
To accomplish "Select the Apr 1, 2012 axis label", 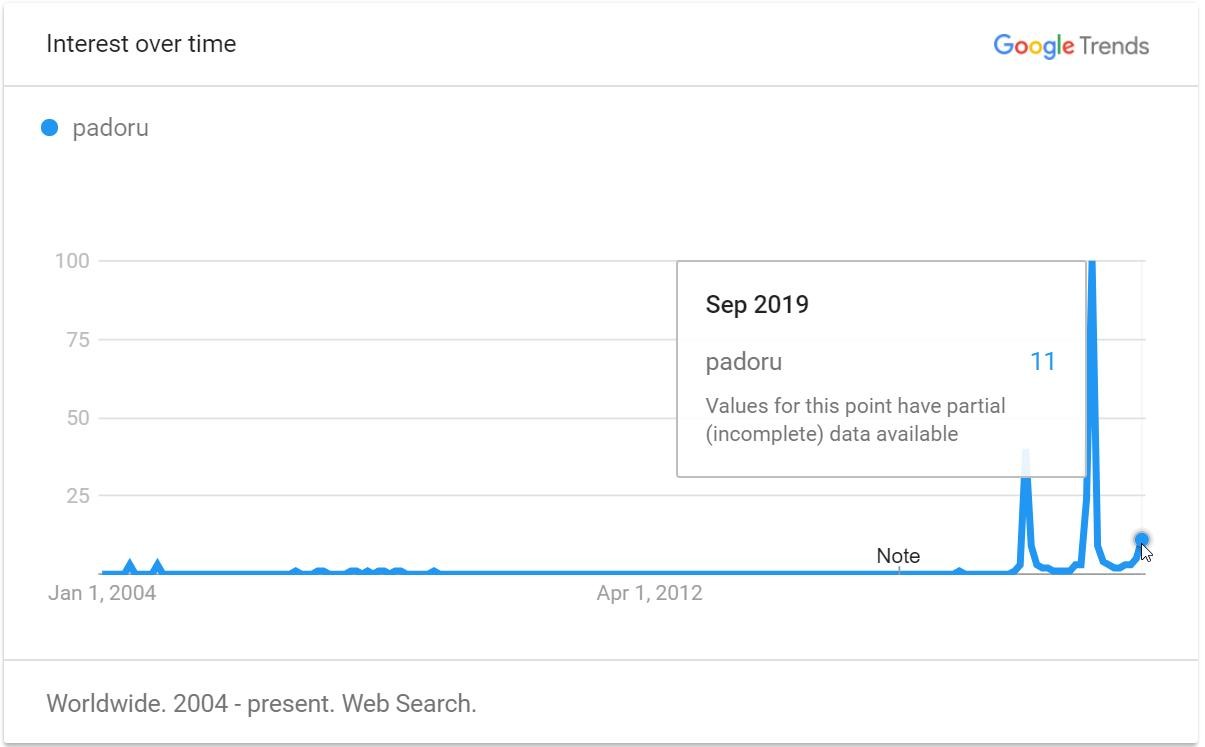I will [649, 593].
